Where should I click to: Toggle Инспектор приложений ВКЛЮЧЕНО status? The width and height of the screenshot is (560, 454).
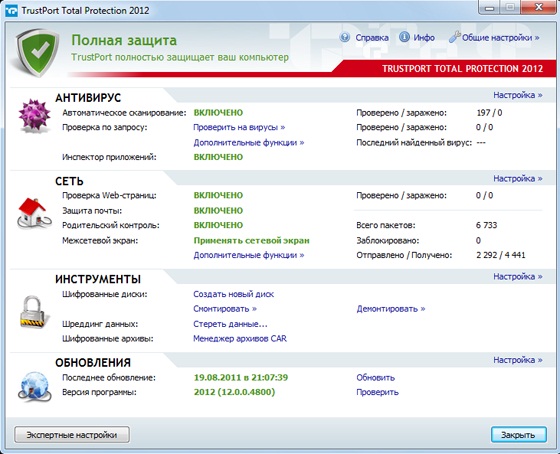click(218, 157)
